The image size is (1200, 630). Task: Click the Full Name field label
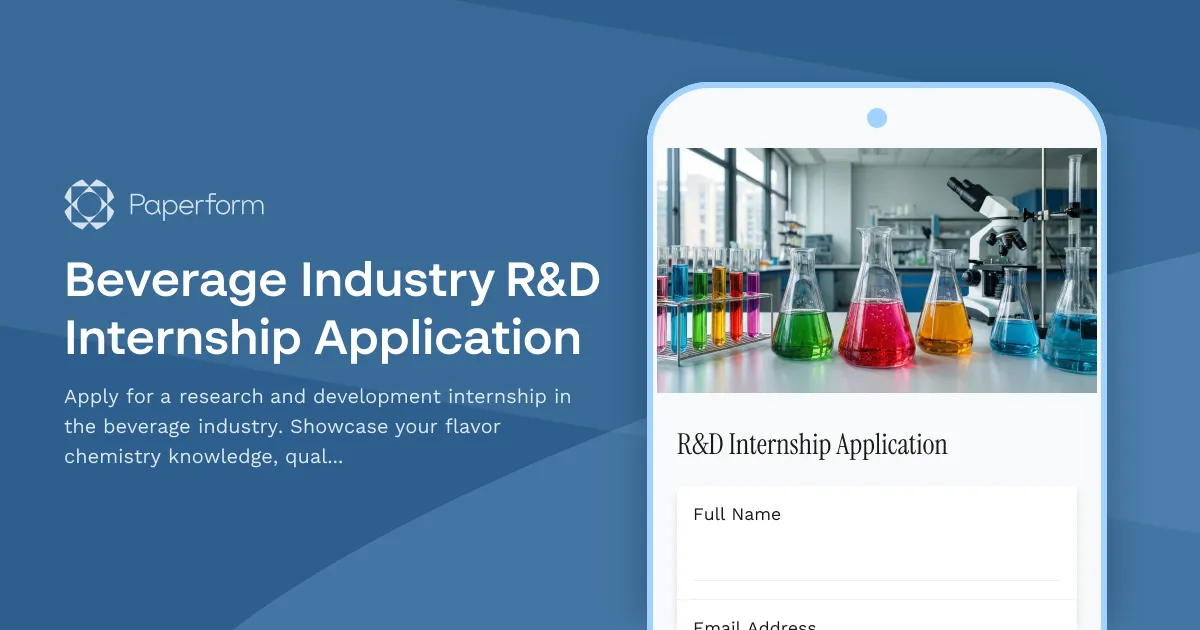pos(737,514)
